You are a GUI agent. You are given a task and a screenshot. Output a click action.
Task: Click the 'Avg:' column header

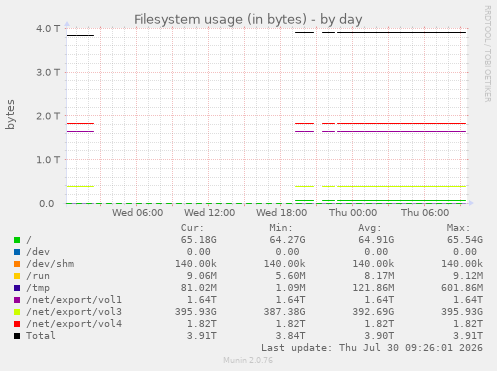click(x=370, y=228)
